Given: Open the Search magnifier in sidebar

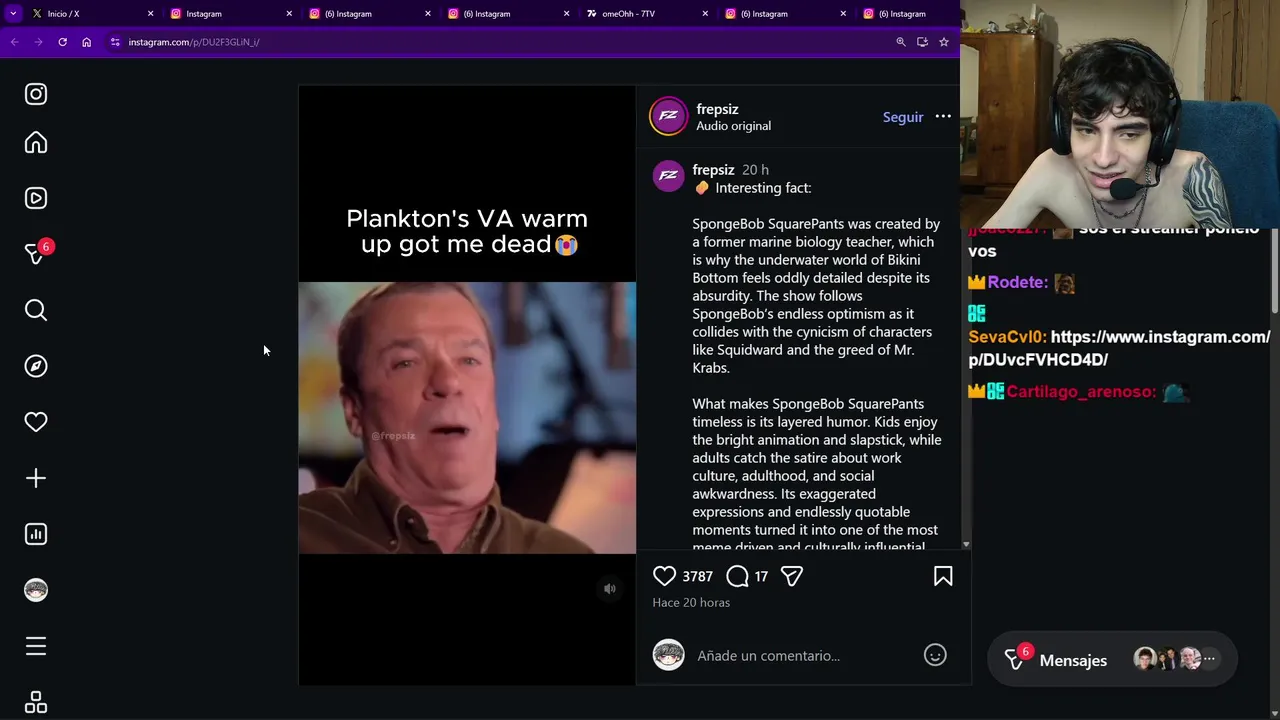Looking at the screenshot, I should point(36,310).
